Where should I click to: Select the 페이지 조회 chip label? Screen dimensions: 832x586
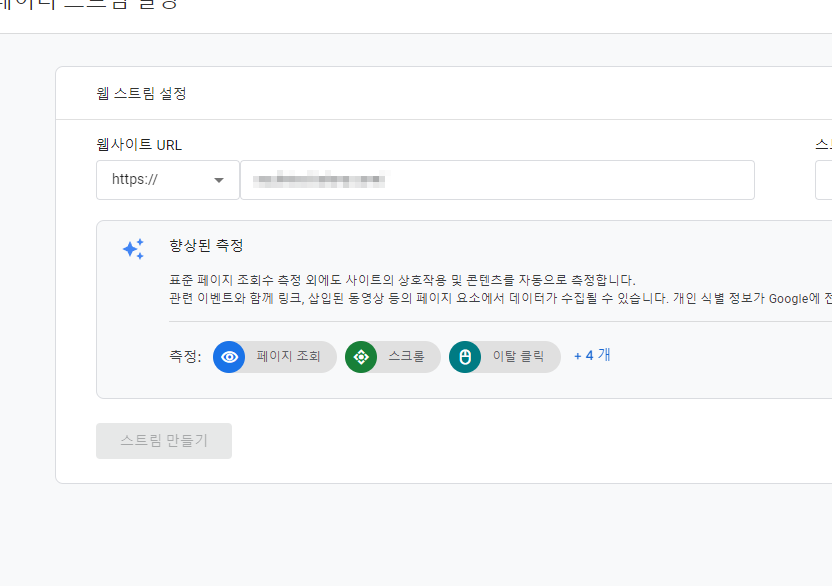289,356
